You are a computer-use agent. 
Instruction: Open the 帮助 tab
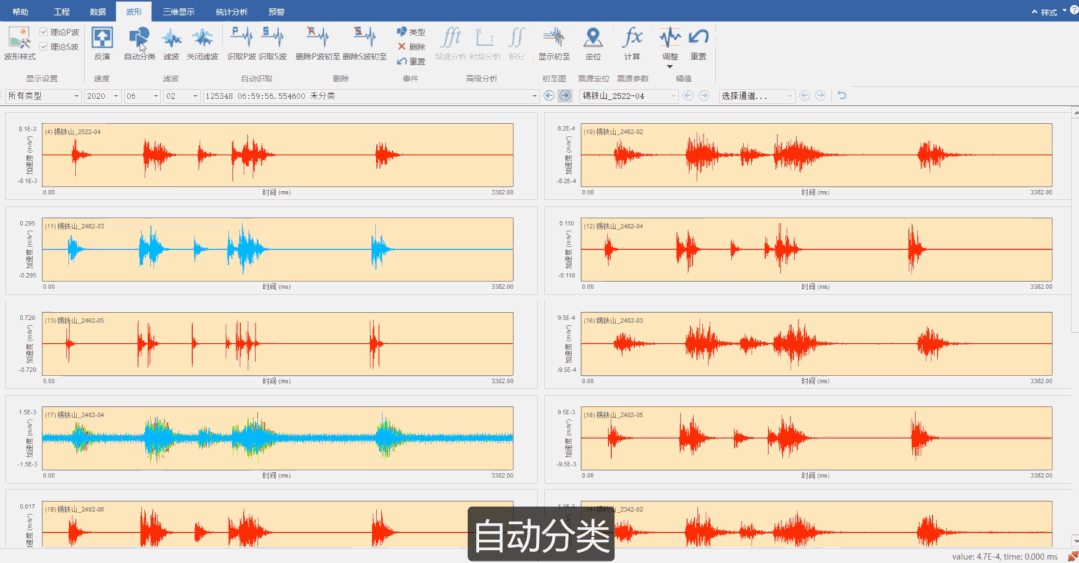(21, 12)
